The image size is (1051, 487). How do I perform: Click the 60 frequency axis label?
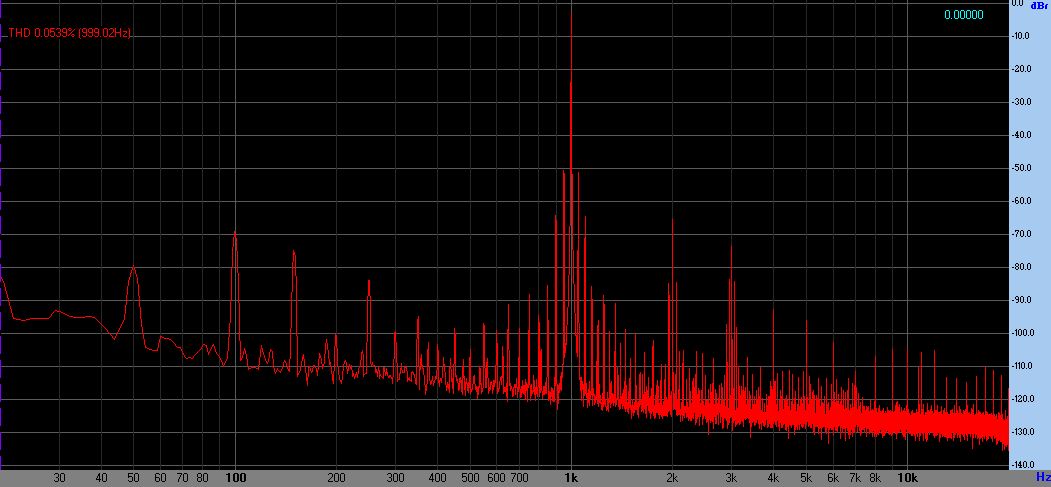(160, 478)
